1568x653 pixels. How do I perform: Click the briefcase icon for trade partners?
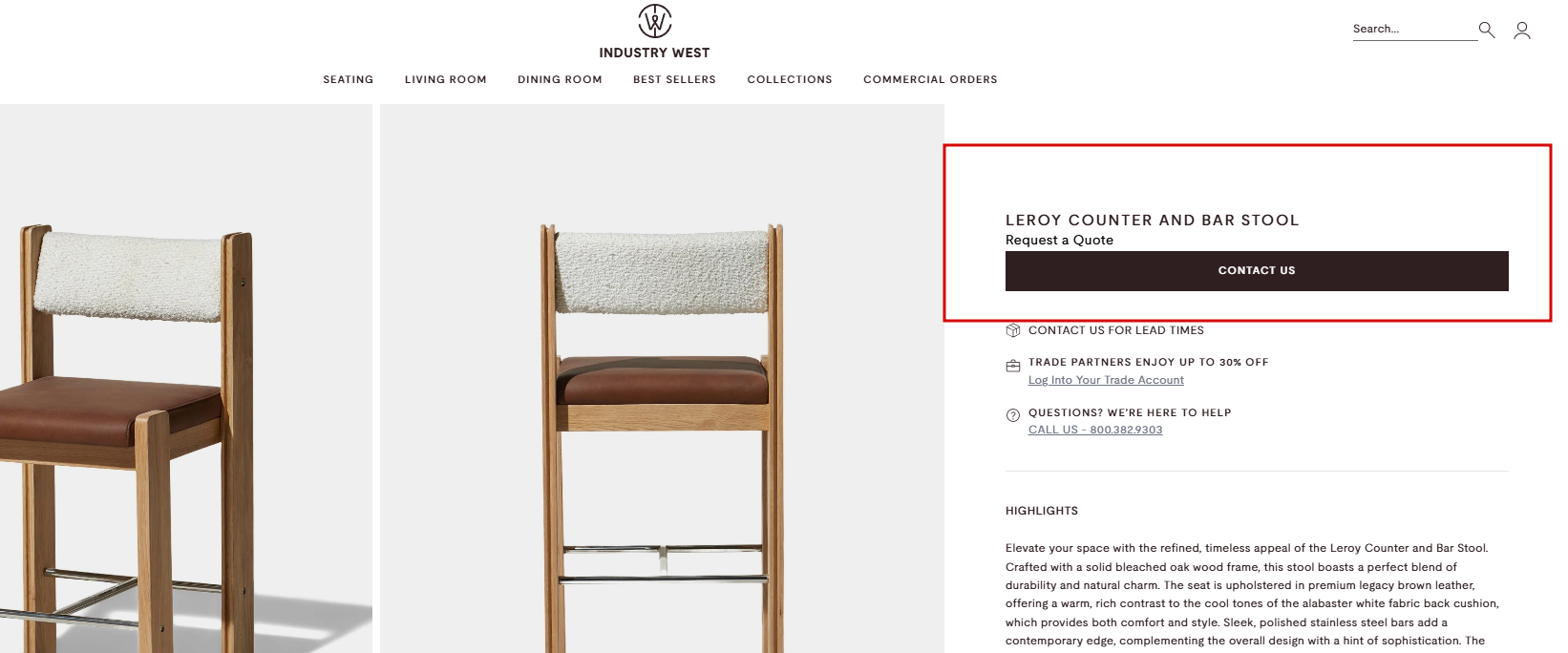click(x=1013, y=366)
